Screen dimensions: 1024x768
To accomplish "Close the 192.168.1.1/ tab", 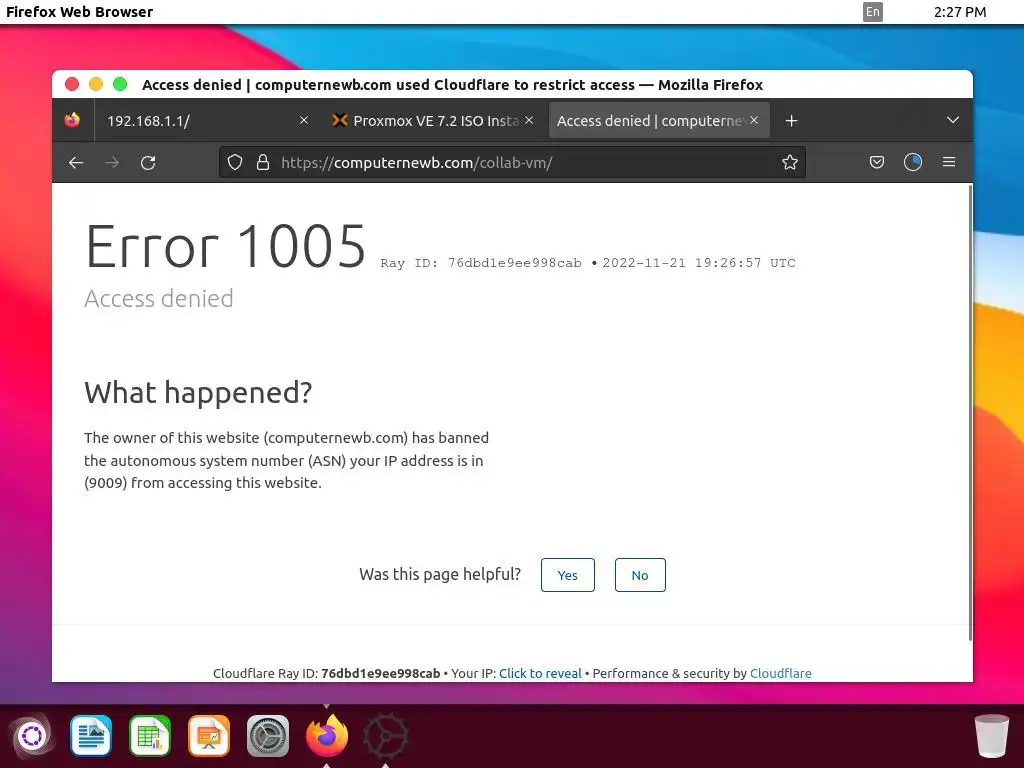I will (x=304, y=120).
